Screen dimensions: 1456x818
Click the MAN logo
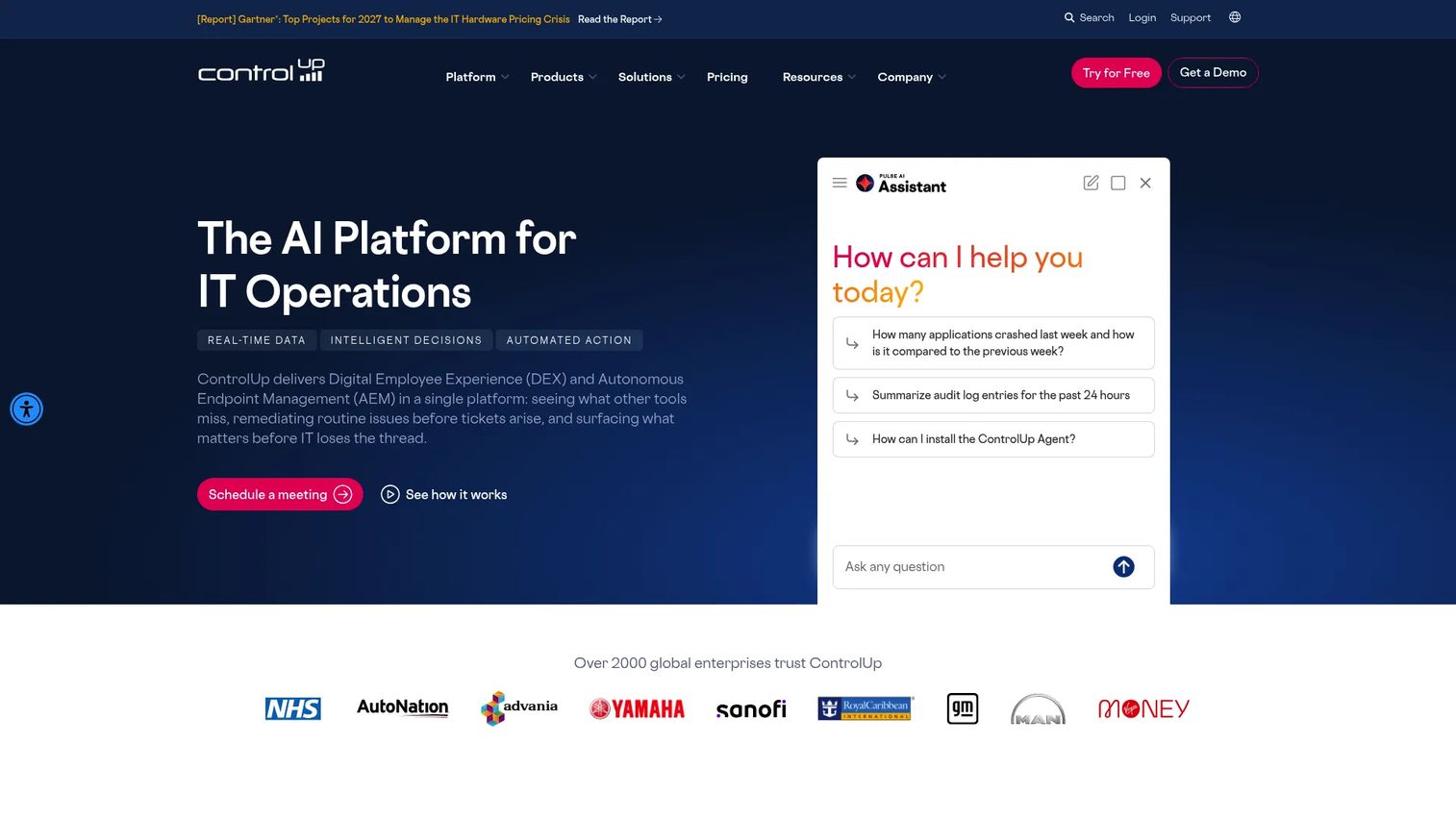click(x=1039, y=709)
